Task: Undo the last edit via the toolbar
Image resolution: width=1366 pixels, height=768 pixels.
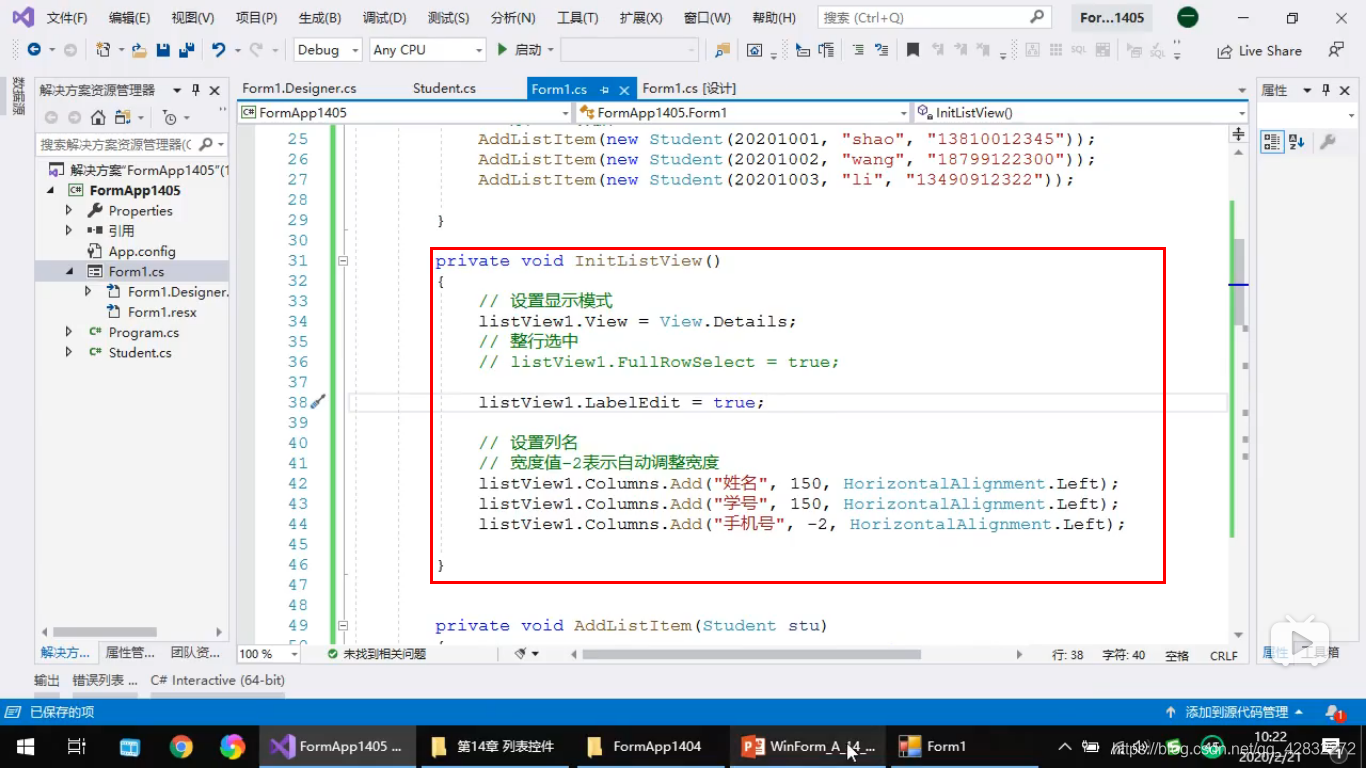Action: [218, 50]
